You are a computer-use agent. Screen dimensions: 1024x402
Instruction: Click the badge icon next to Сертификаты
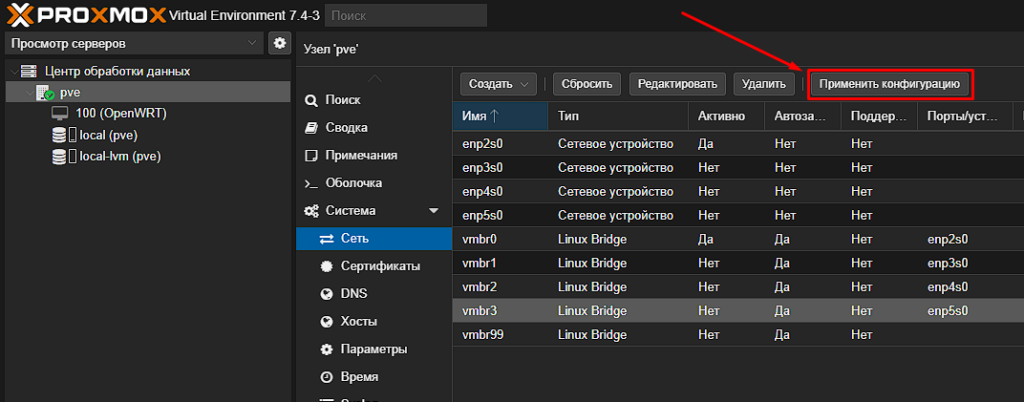[x=327, y=266]
